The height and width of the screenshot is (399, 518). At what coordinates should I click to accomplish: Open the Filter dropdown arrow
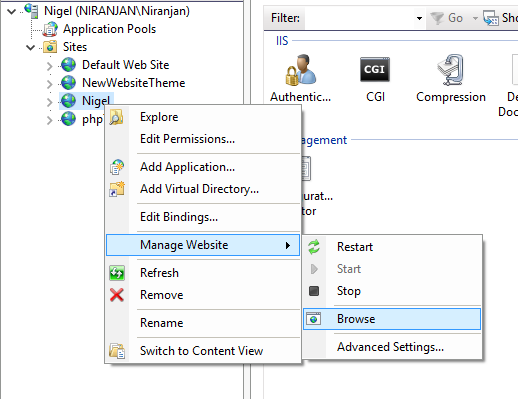tap(419, 18)
